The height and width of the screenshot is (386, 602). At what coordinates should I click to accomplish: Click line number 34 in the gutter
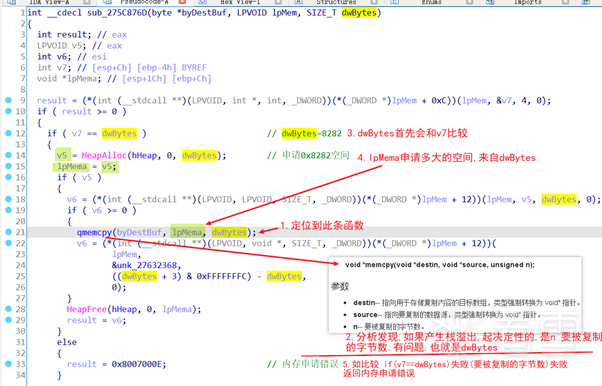20,374
